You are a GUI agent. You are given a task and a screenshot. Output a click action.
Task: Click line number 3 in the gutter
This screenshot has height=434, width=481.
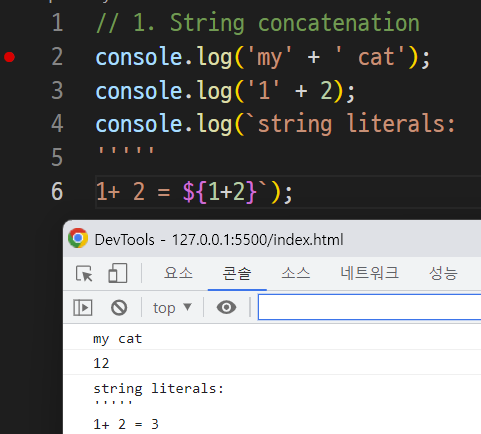coord(57,91)
